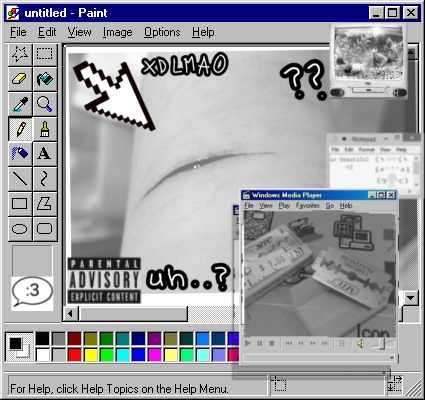Skip to previous track in Media Player
The image size is (425, 400).
coord(289,343)
